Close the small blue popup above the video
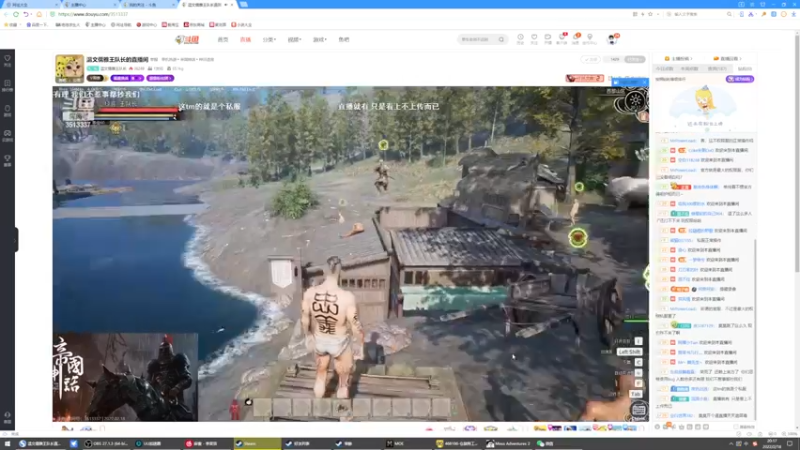Screen dimensions: 800x450 [x=644, y=82]
